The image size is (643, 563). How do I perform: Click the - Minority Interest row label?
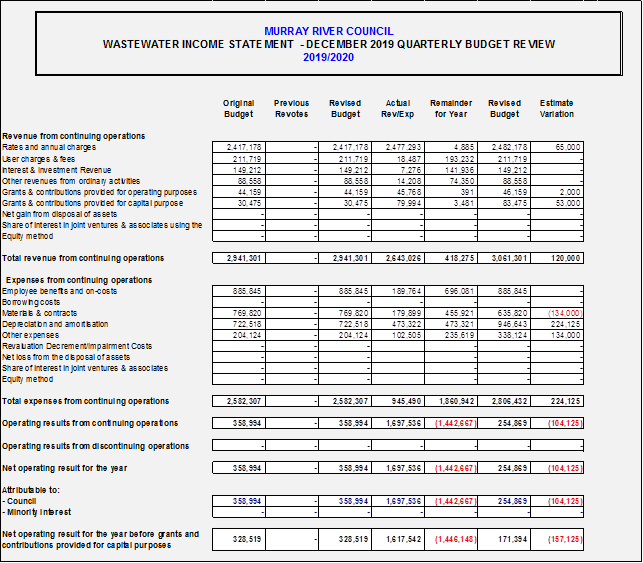(x=36, y=513)
